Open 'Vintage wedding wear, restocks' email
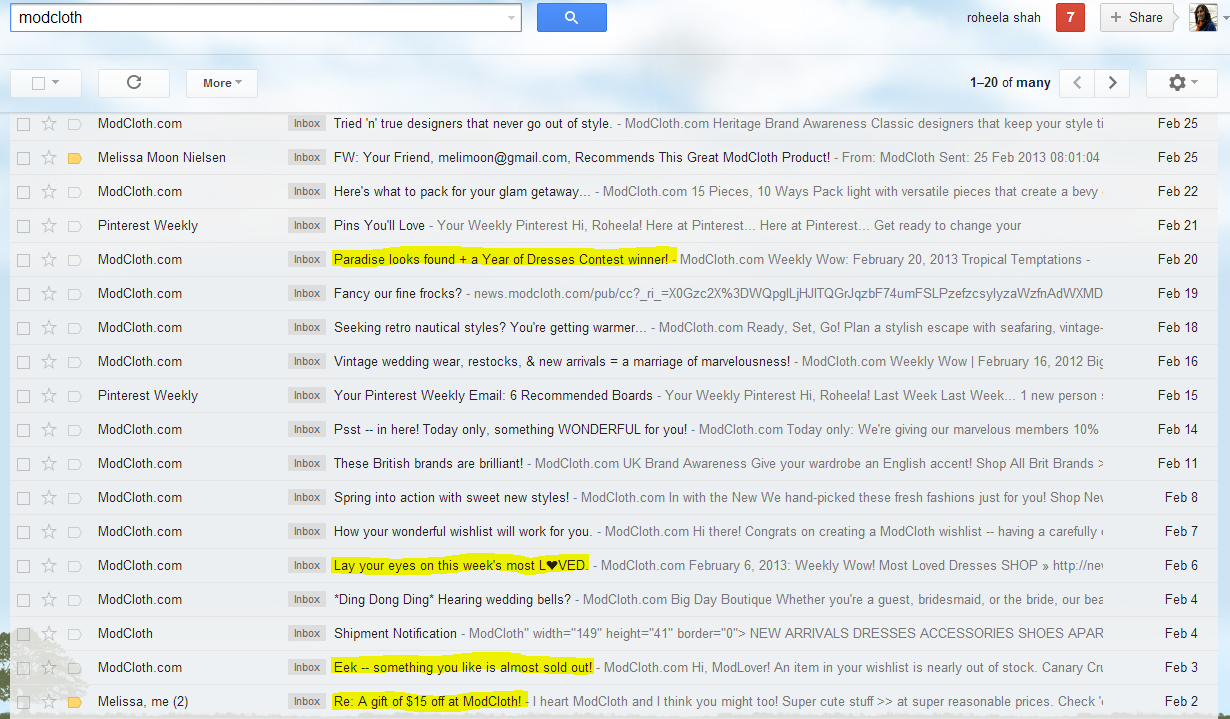The height and width of the screenshot is (719, 1230). tap(562, 361)
